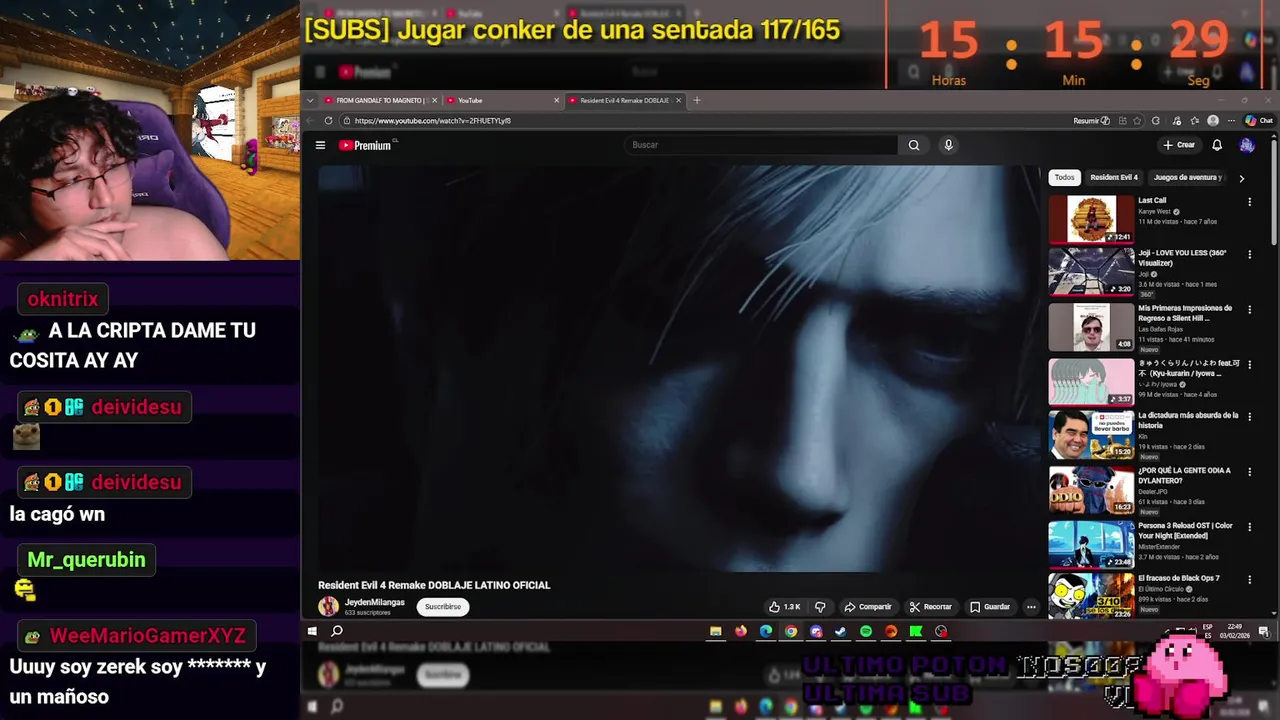The width and height of the screenshot is (1280, 720).
Task: Open the browser settings ellipsis menu
Action: 1231,121
